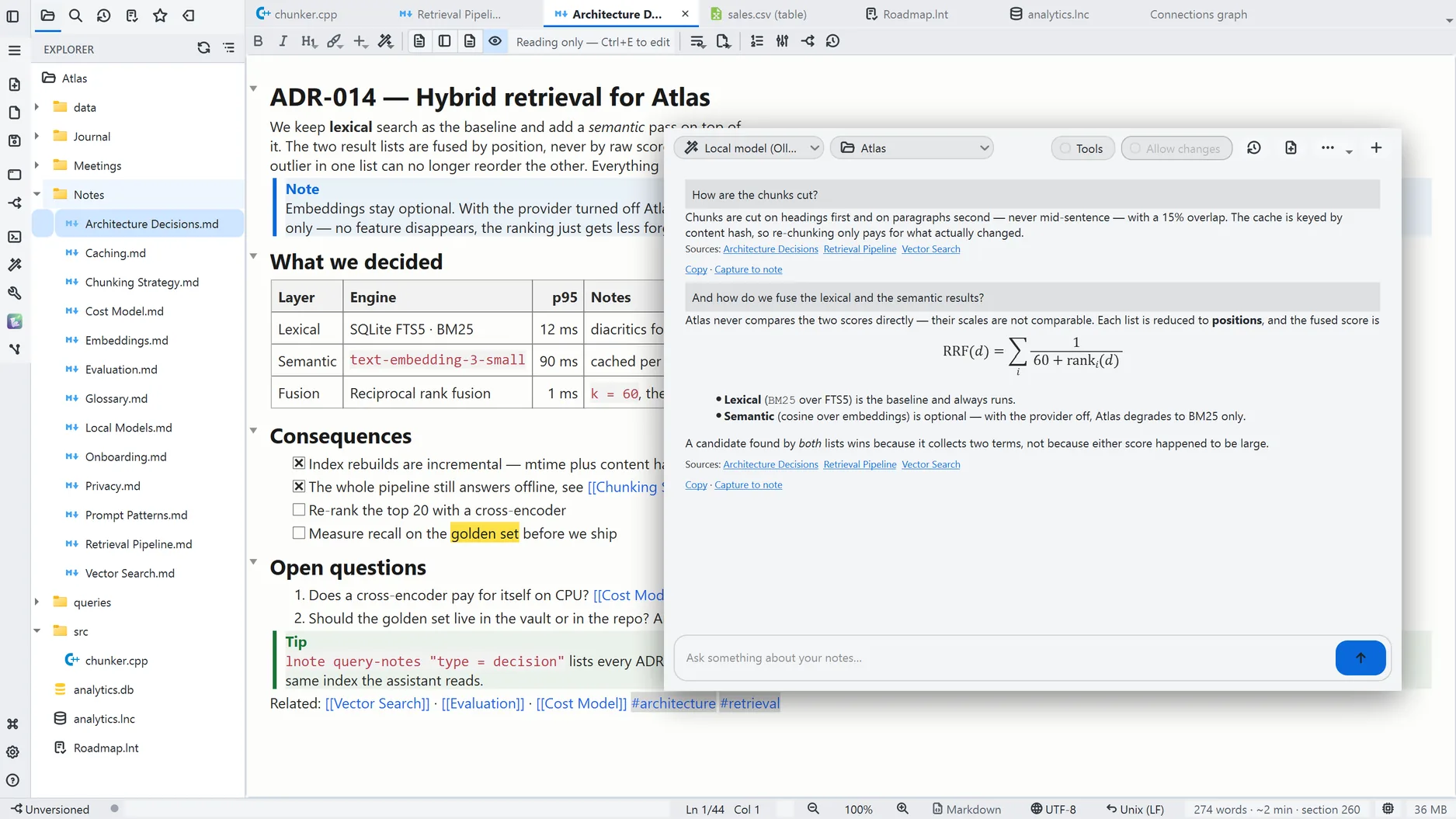Open the settings gear in left rail

[12, 751]
